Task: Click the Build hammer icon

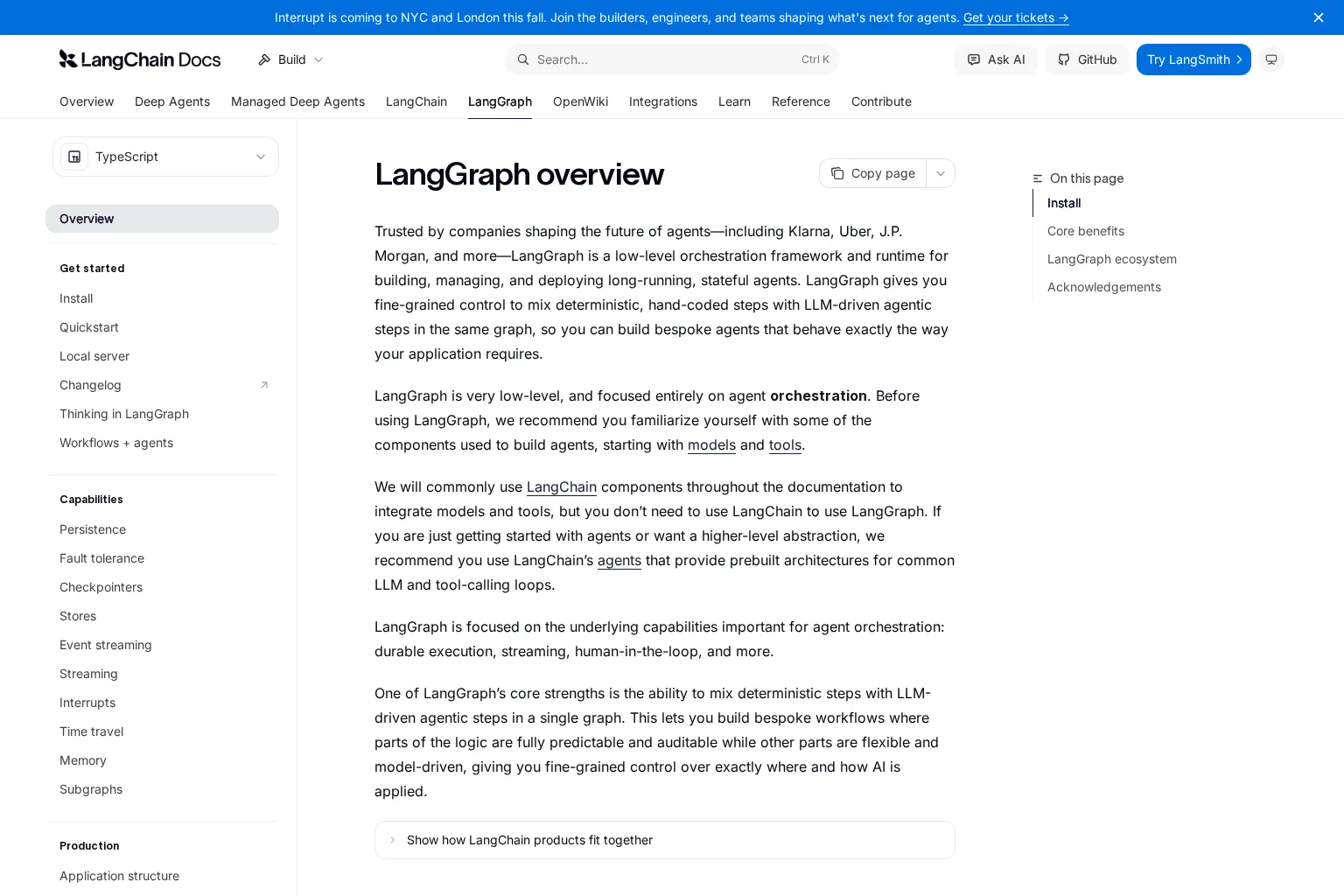Action: (264, 59)
